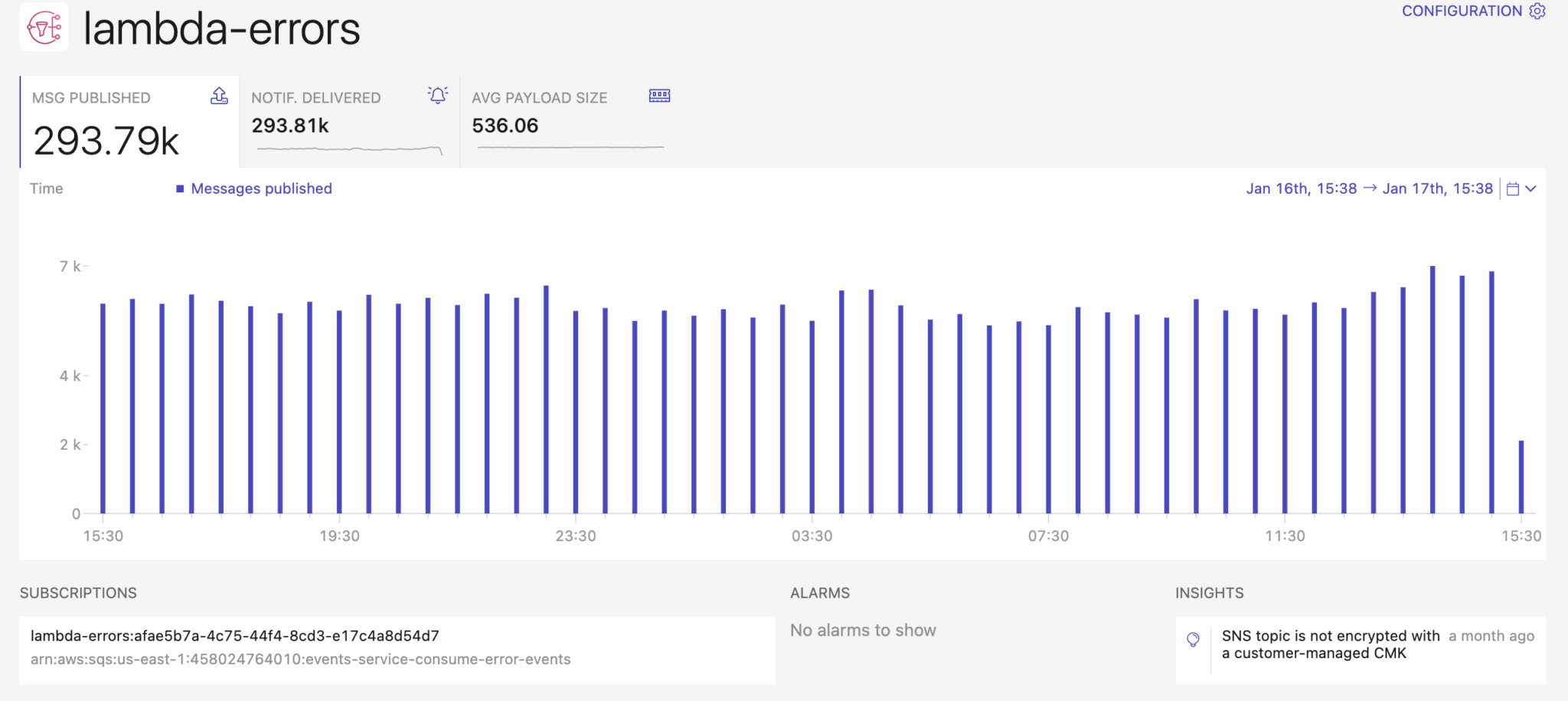Click the Messages published legend label

coord(261,189)
